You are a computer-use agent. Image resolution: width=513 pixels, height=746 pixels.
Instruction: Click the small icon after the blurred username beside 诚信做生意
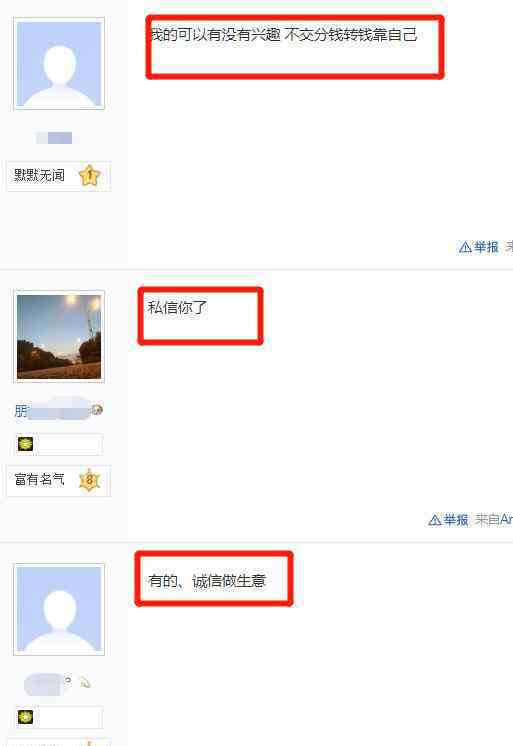pos(85,682)
